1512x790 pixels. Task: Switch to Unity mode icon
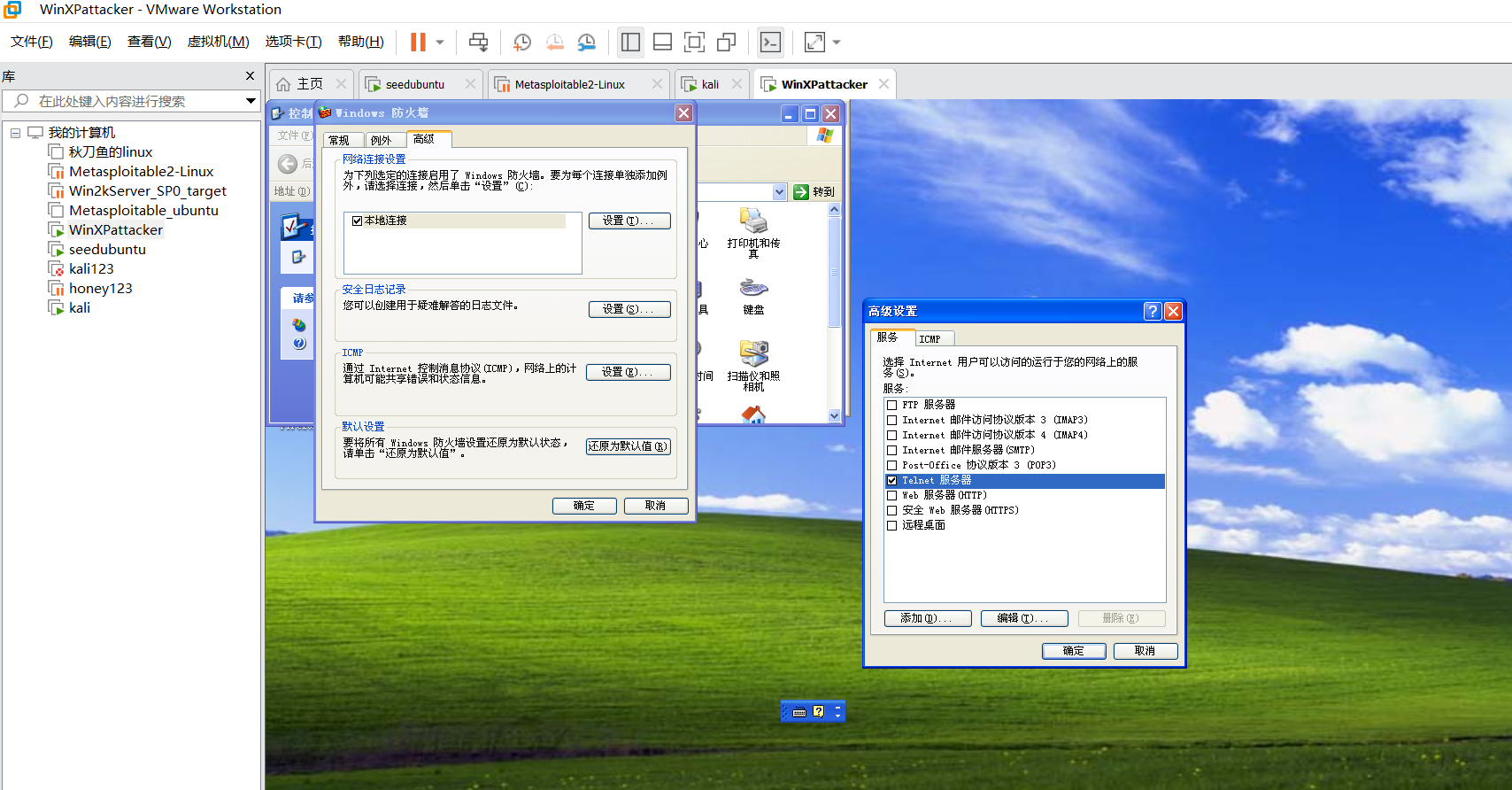coord(727,42)
